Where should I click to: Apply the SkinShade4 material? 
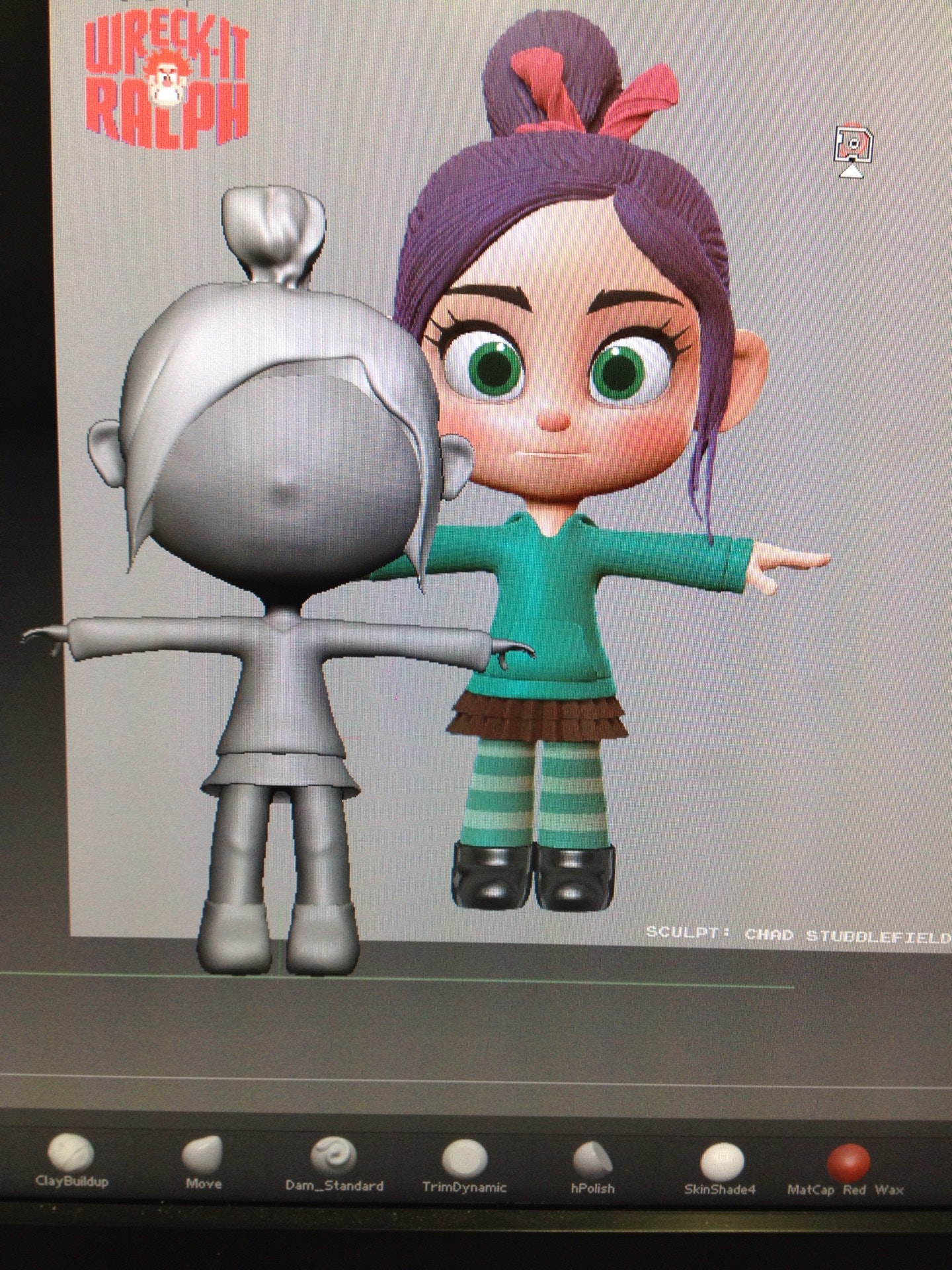tap(719, 1169)
